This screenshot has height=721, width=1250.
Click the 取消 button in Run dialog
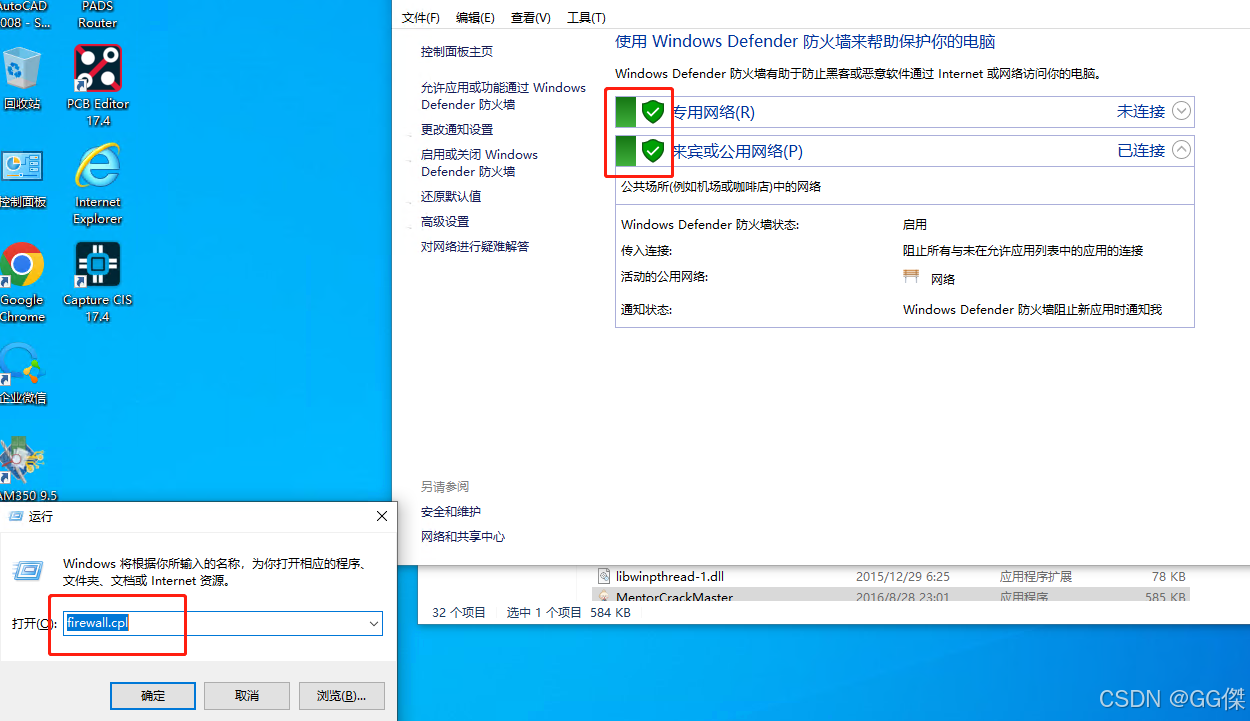point(247,696)
